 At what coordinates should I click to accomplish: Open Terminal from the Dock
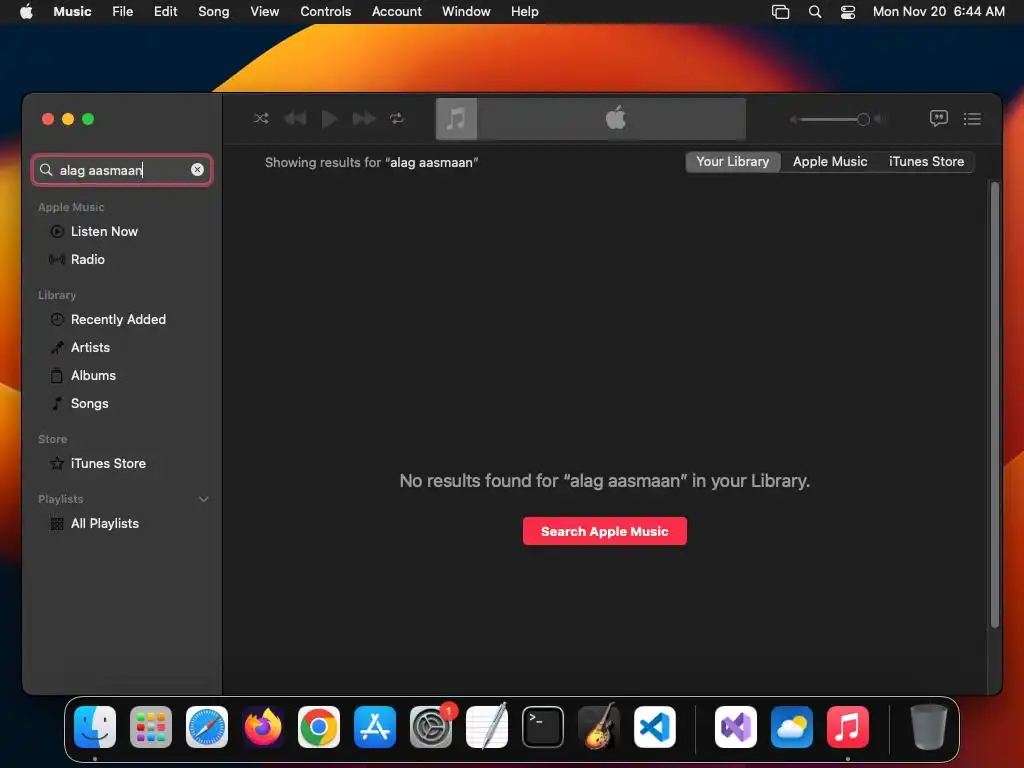(543, 727)
